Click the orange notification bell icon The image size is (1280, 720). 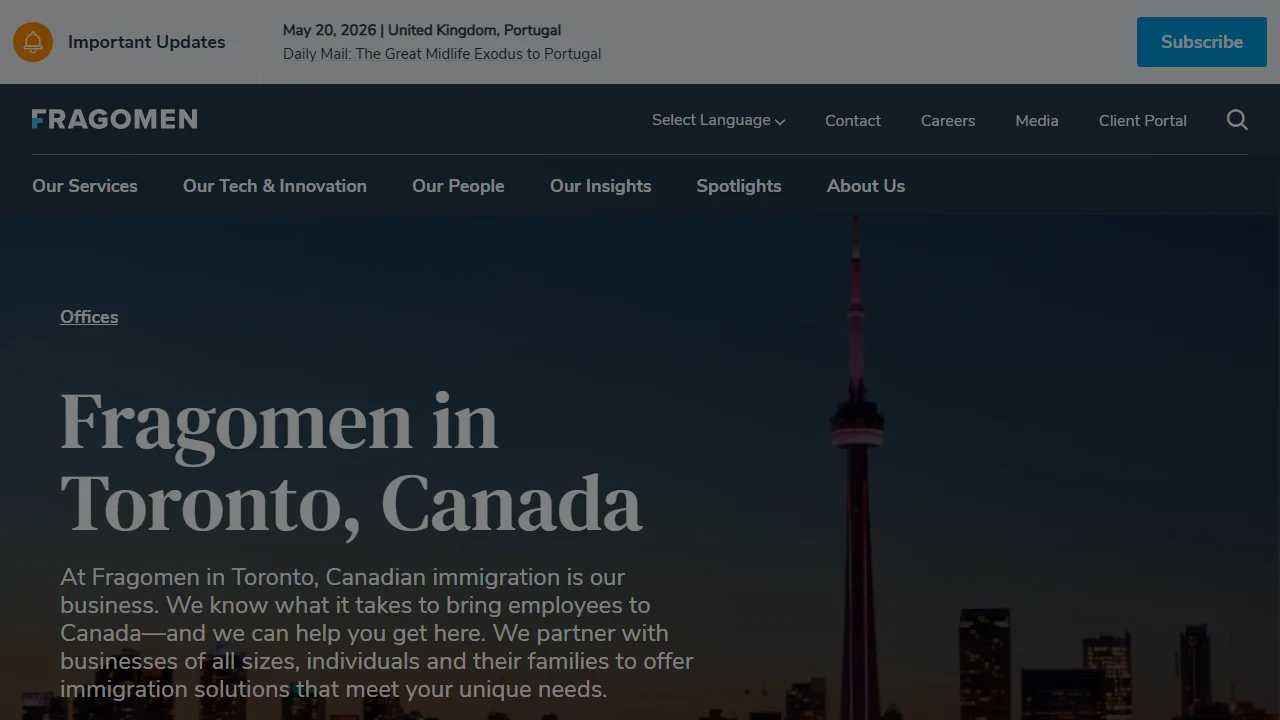tap(33, 42)
